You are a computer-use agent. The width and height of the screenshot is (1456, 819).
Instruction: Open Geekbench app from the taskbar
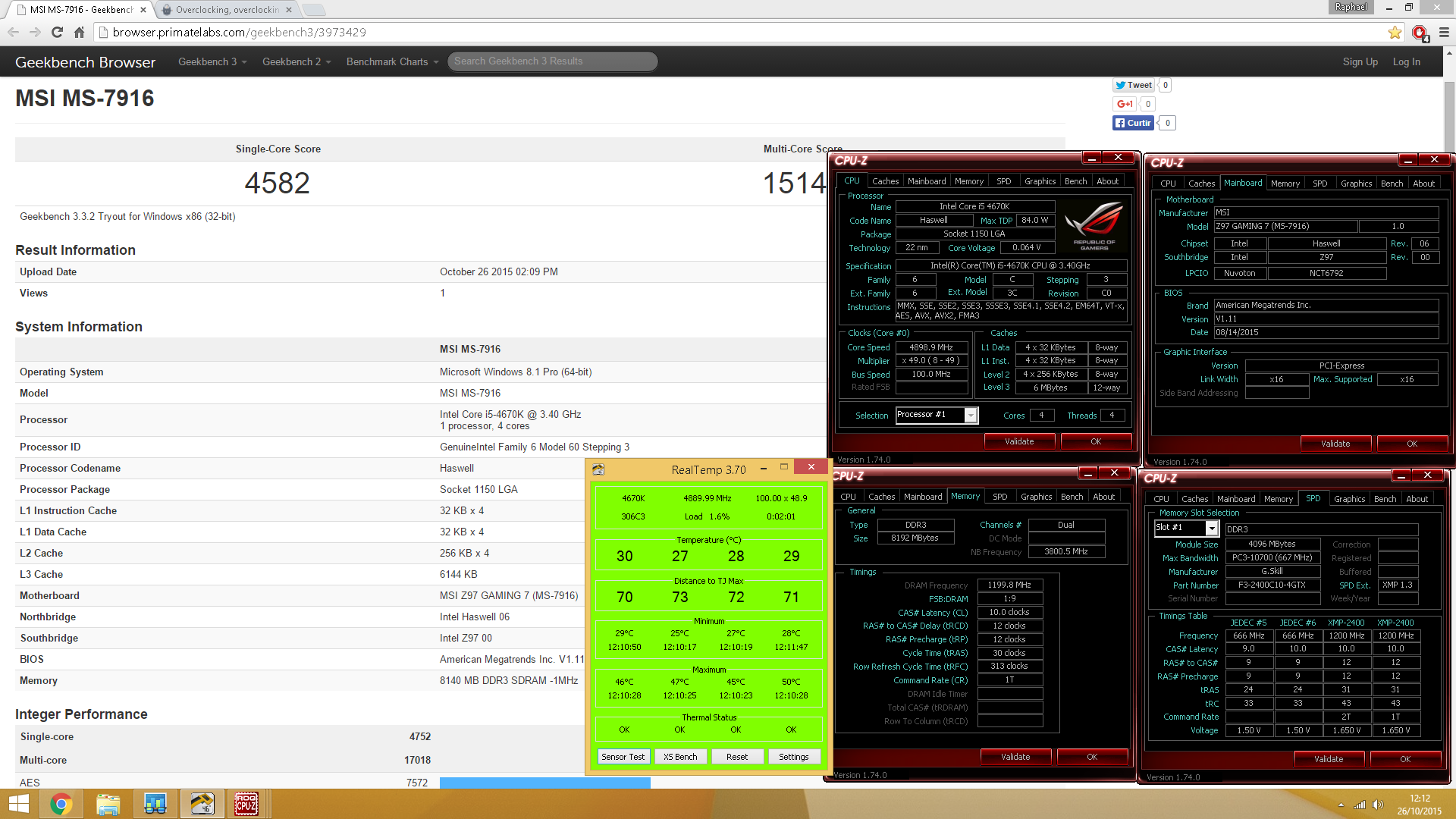coord(155,804)
